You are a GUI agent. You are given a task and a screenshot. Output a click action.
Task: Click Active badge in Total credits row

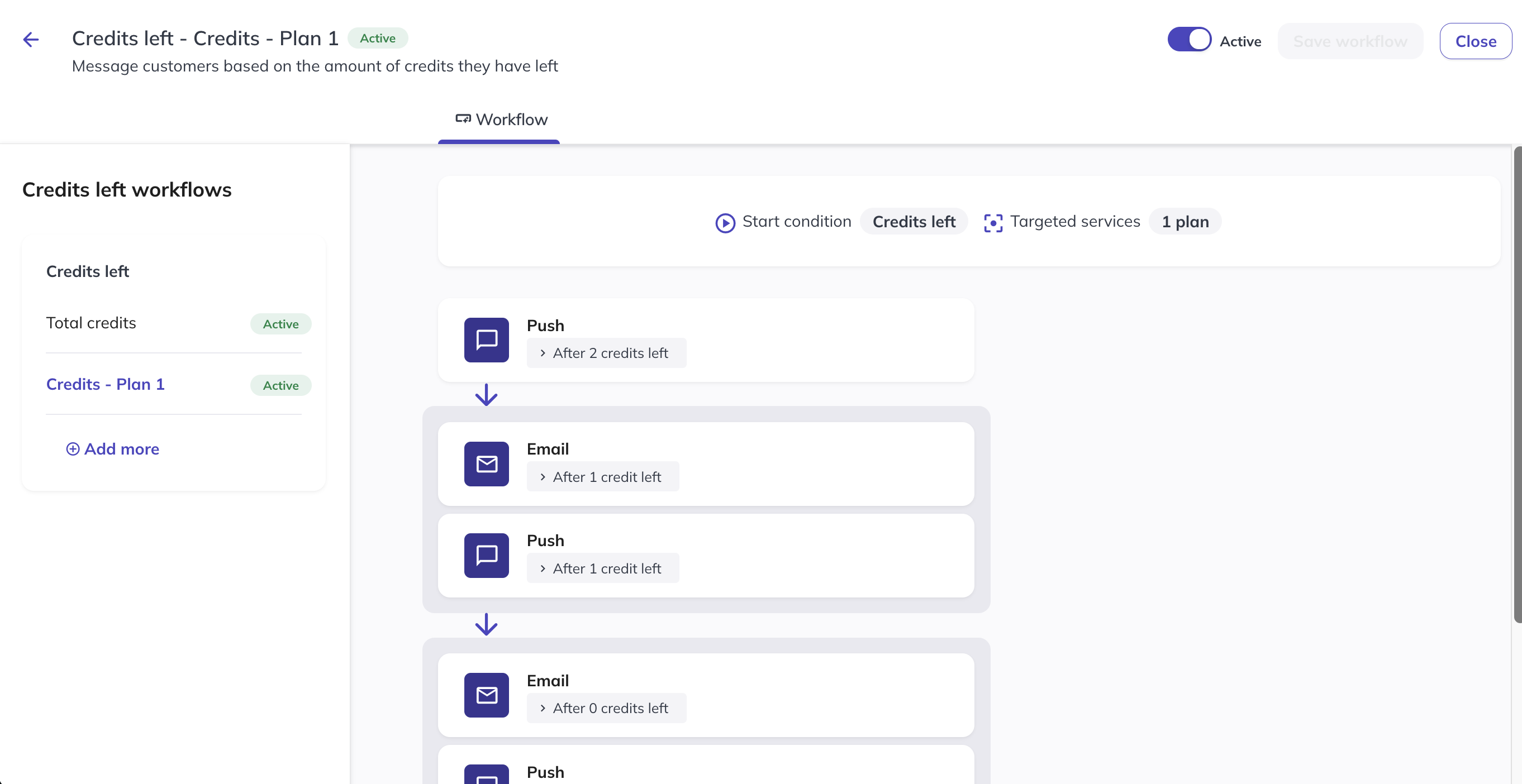pyautogui.click(x=280, y=324)
